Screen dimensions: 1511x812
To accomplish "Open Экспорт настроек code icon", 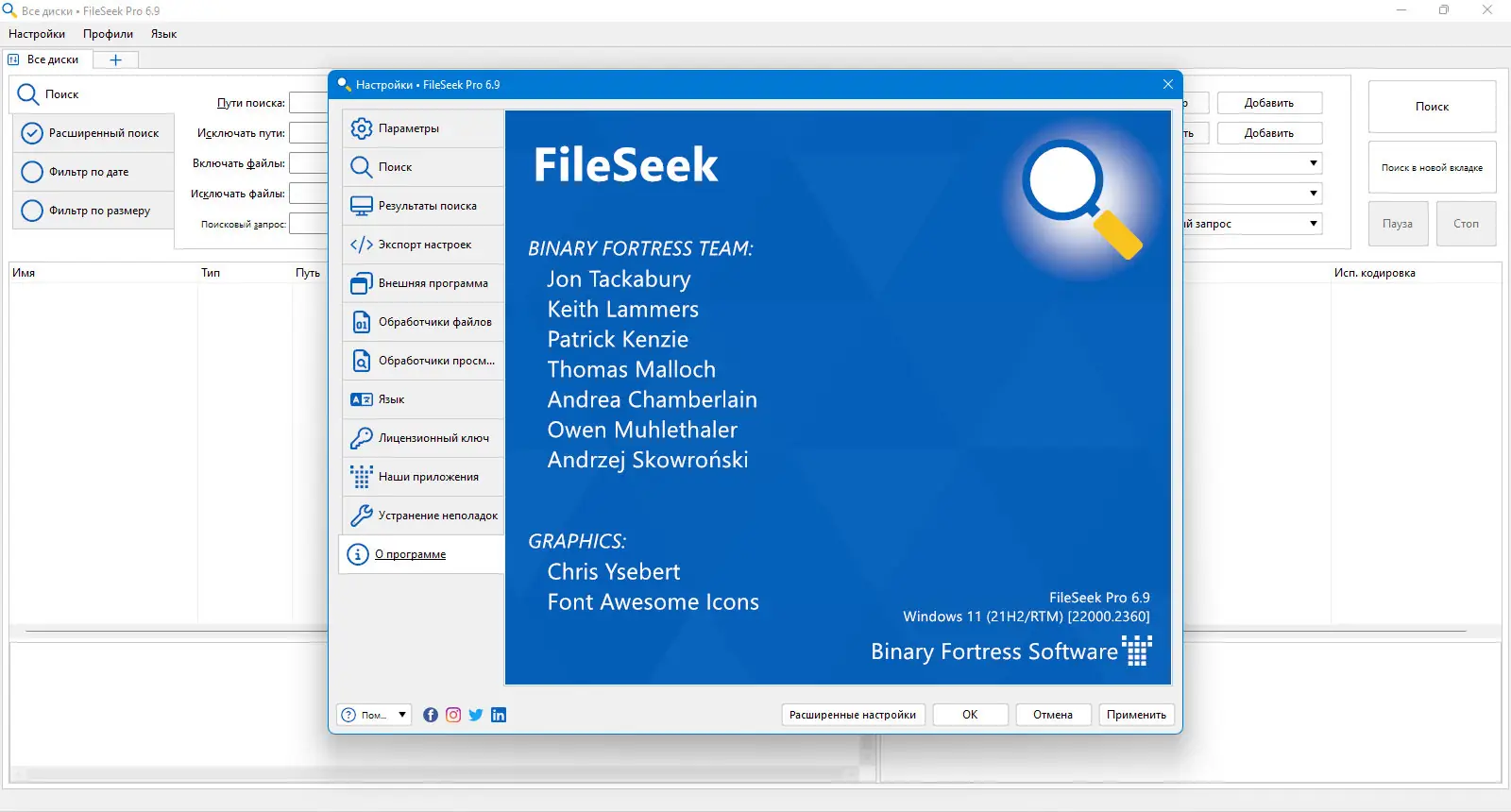I will (x=362, y=245).
